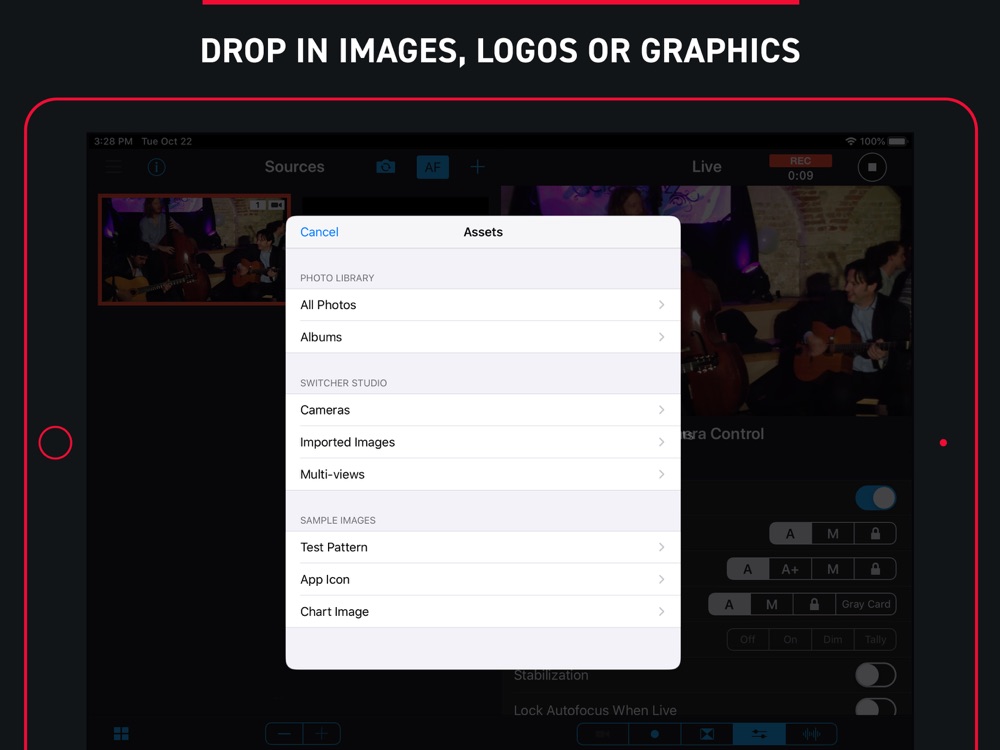Click the SWITCHER STUDIO section header
Screen dimensions: 1000x750
click(x=344, y=383)
